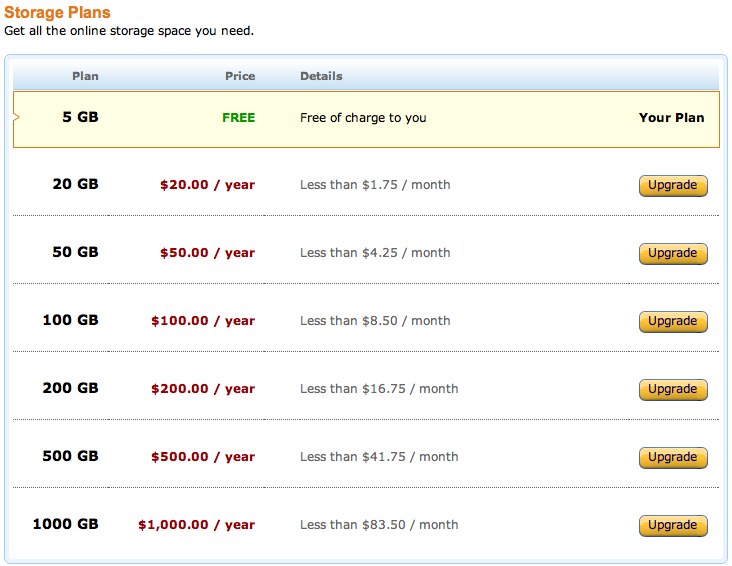Click 'Free of charge to you' text

click(x=363, y=117)
